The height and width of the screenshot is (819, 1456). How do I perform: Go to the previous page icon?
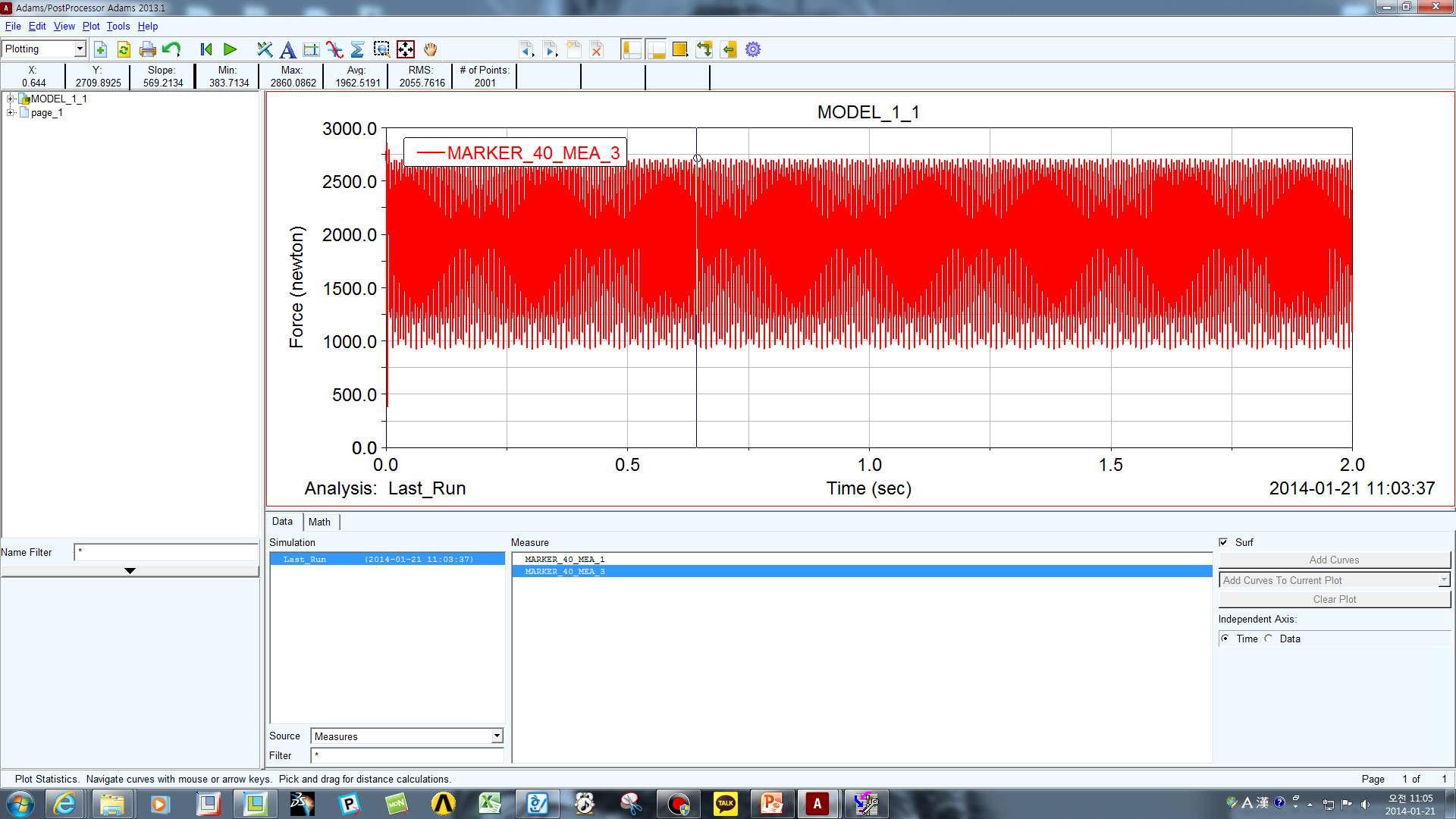click(526, 49)
